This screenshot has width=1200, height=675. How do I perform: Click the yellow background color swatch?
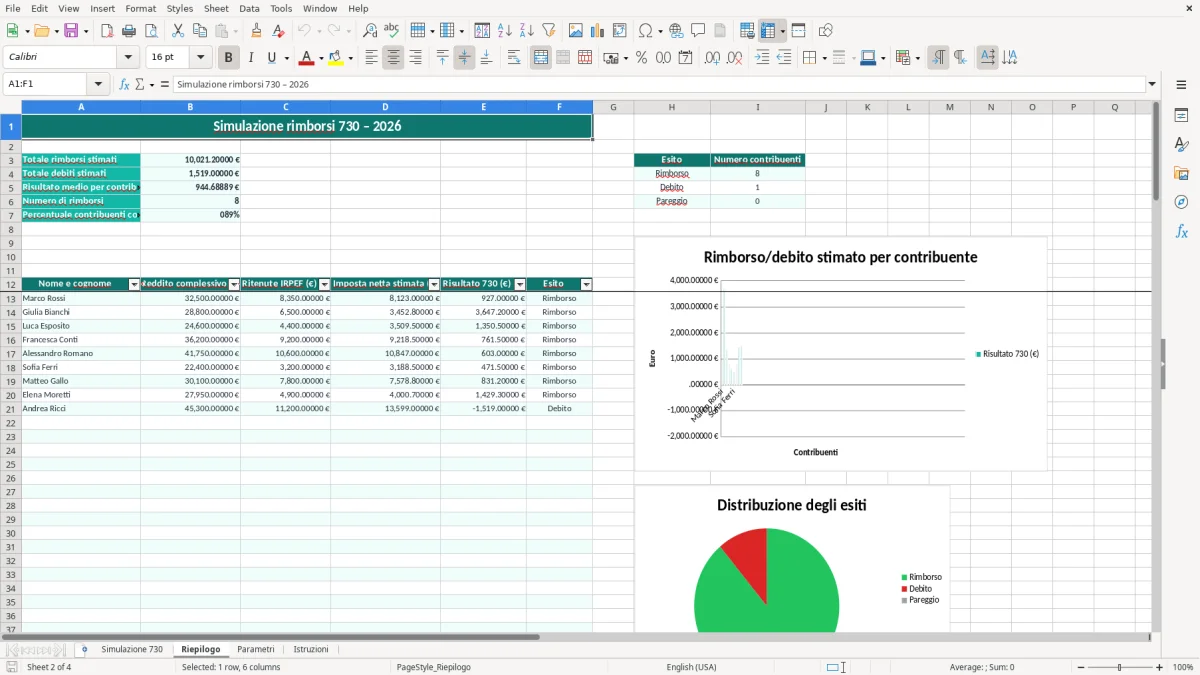(336, 58)
